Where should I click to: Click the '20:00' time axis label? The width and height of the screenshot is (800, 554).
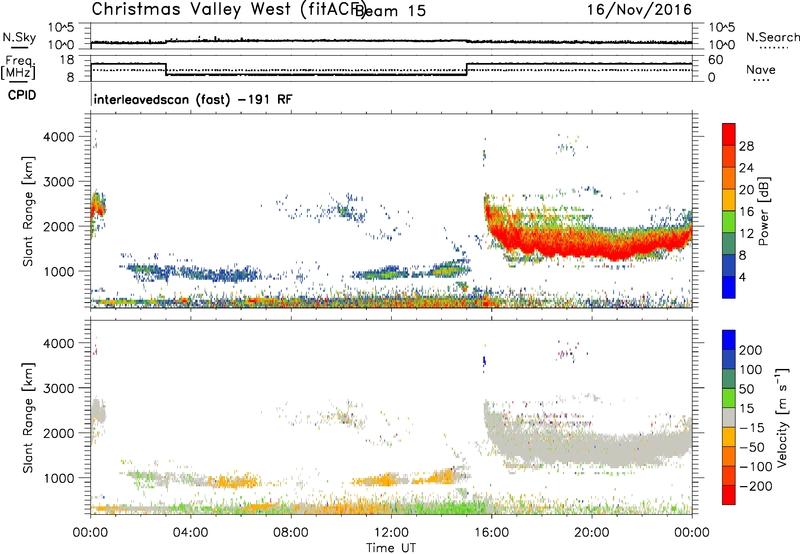592,533
